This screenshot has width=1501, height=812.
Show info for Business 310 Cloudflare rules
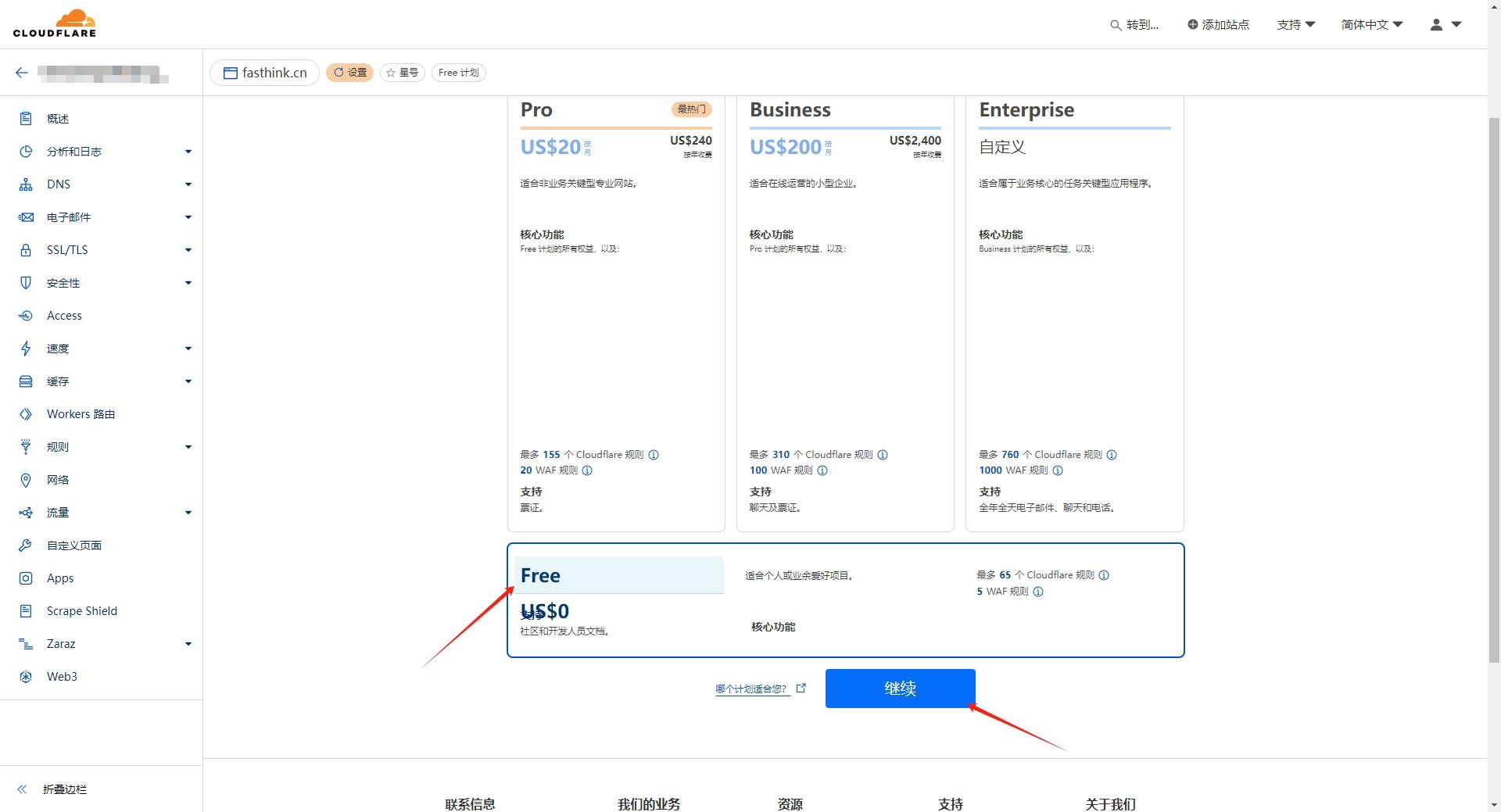point(883,455)
